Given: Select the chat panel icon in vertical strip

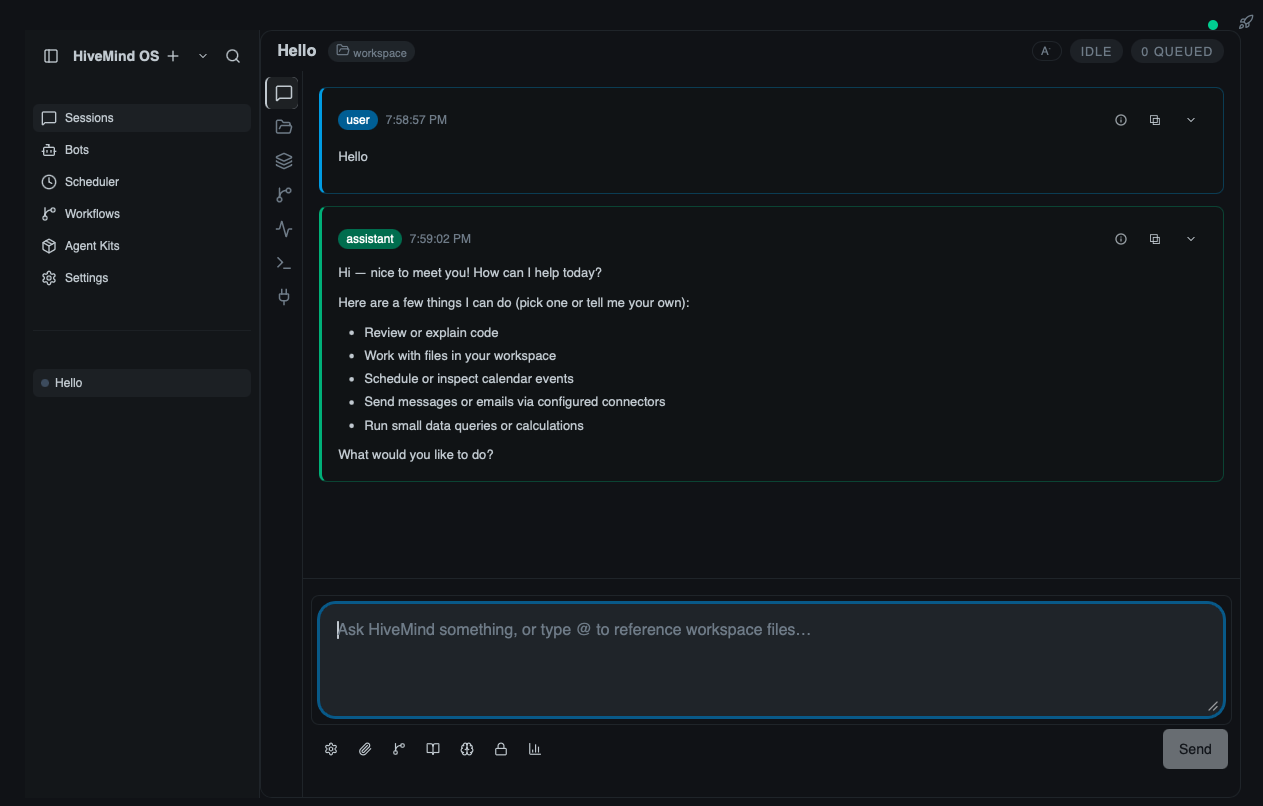Looking at the screenshot, I should click(284, 93).
